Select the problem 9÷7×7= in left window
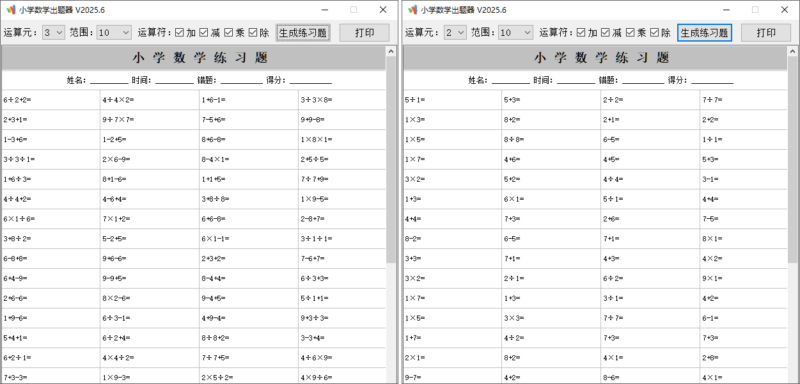 coord(118,120)
